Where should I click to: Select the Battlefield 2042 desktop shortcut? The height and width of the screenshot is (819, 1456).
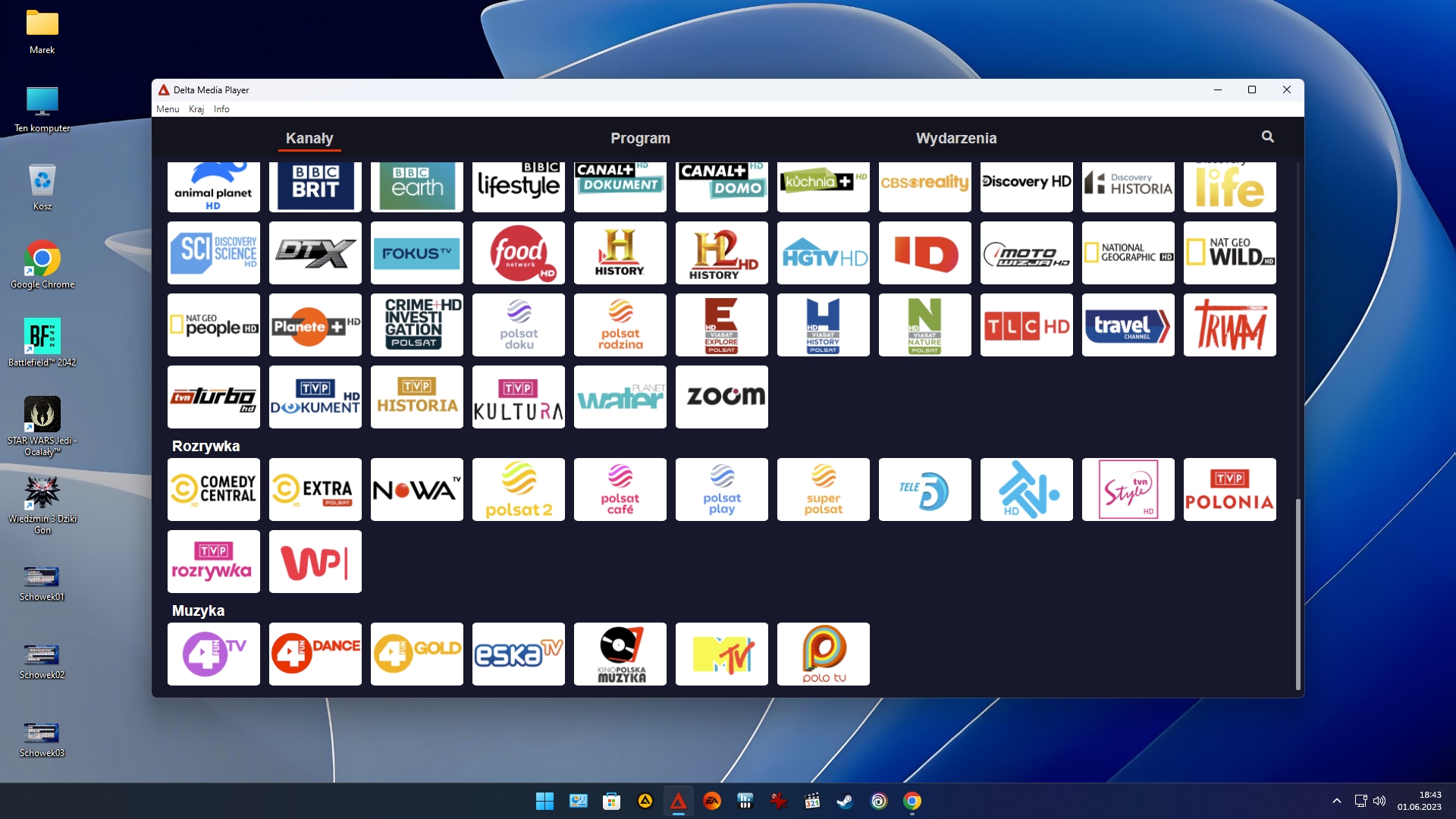click(42, 343)
